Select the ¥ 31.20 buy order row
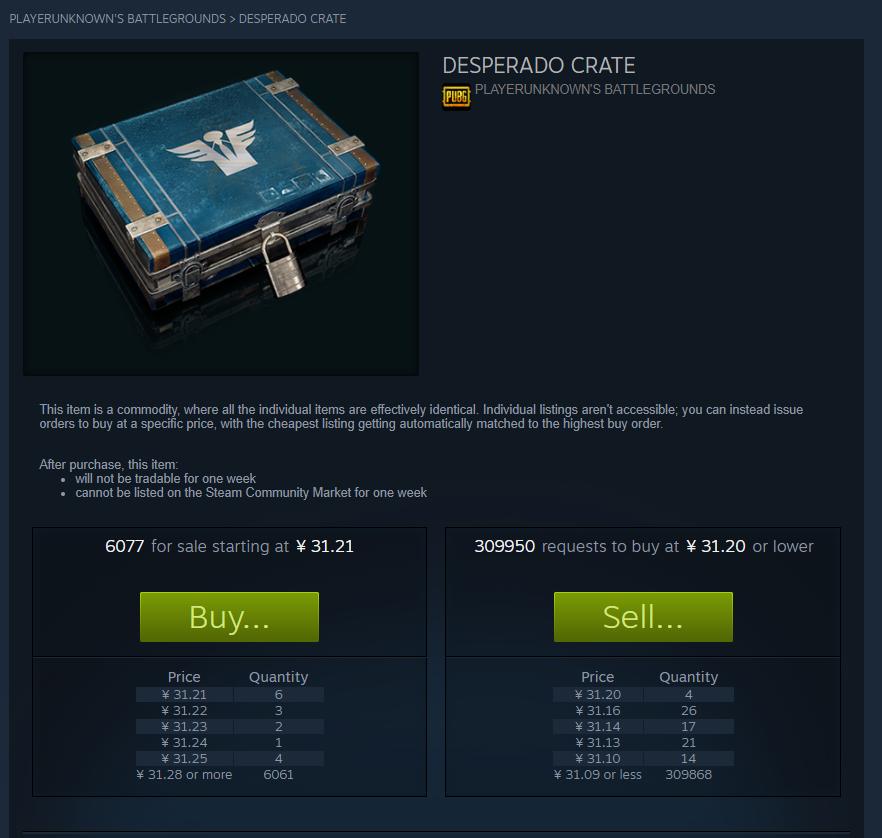Image resolution: width=882 pixels, height=838 pixels. 644,695
